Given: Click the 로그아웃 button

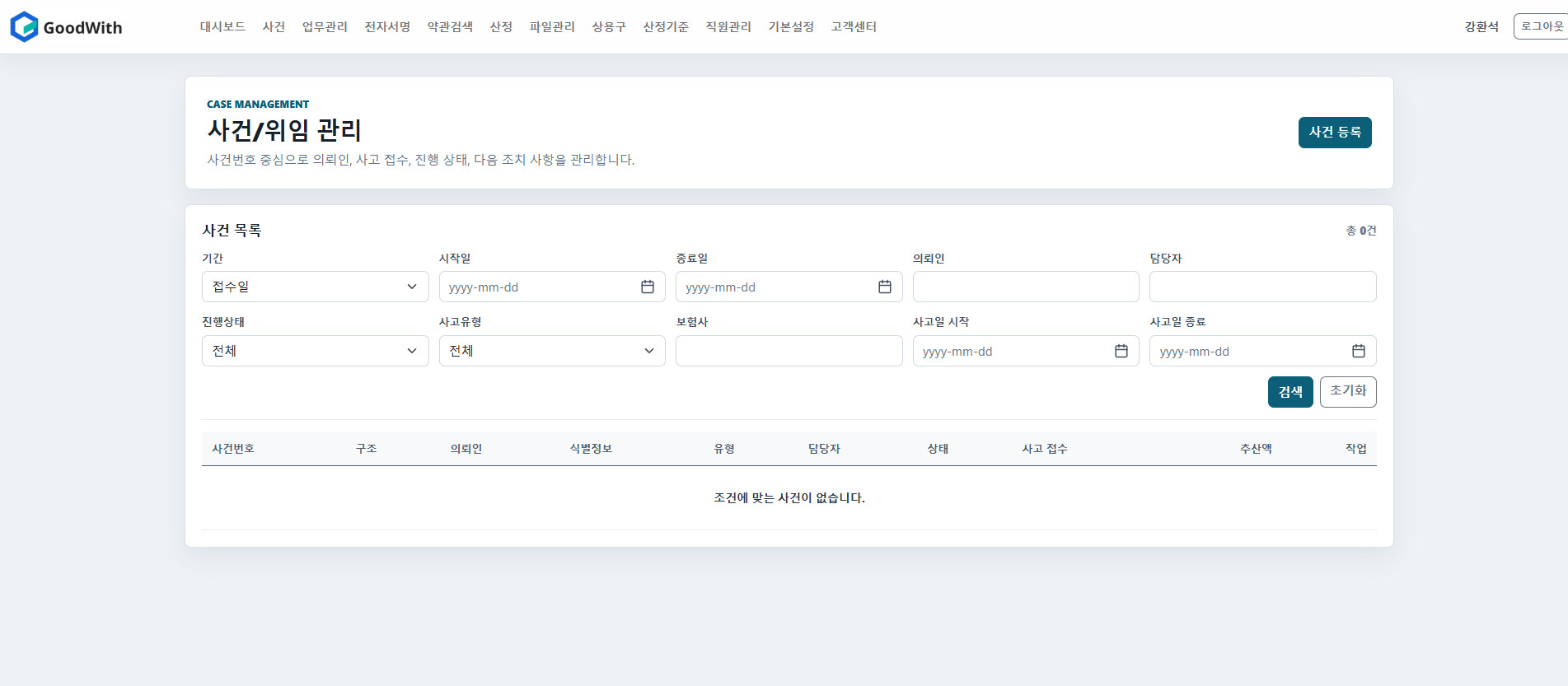Looking at the screenshot, I should (1541, 26).
